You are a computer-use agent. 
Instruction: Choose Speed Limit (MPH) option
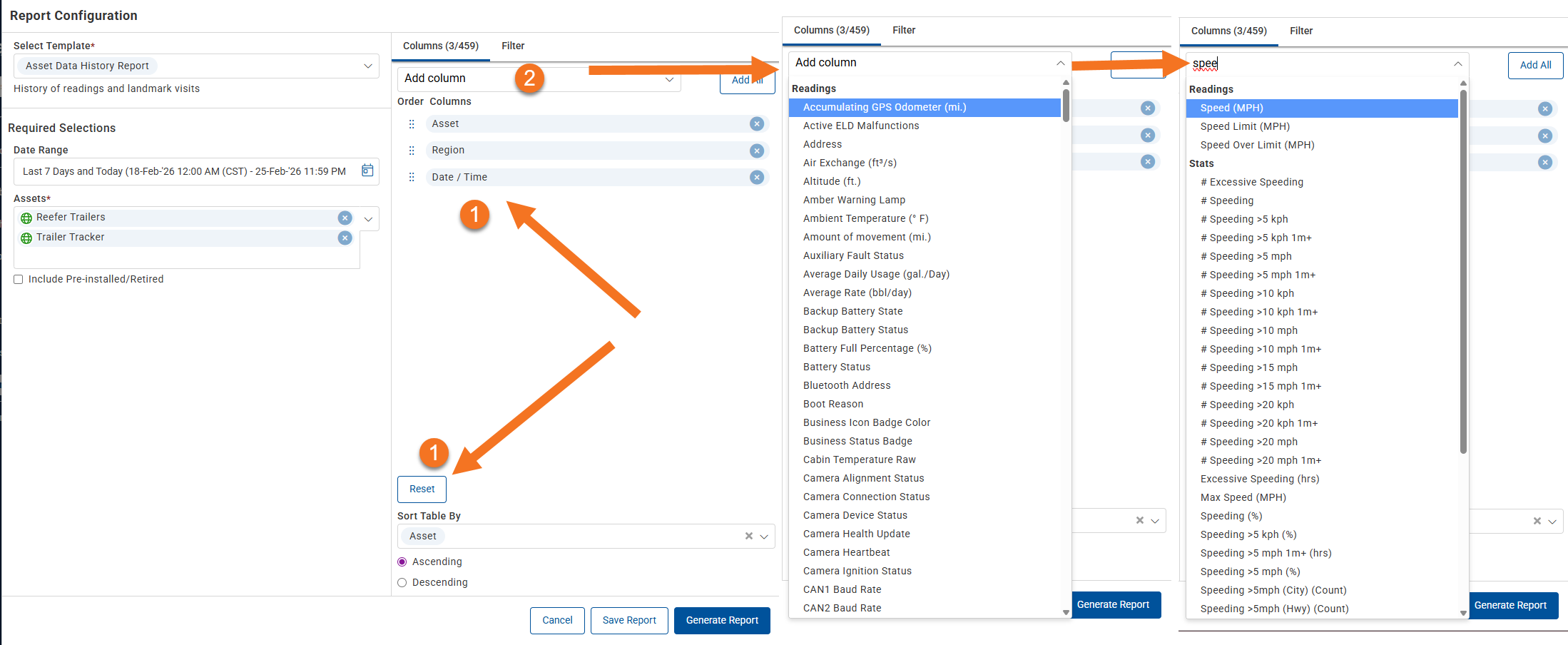[x=1322, y=126]
